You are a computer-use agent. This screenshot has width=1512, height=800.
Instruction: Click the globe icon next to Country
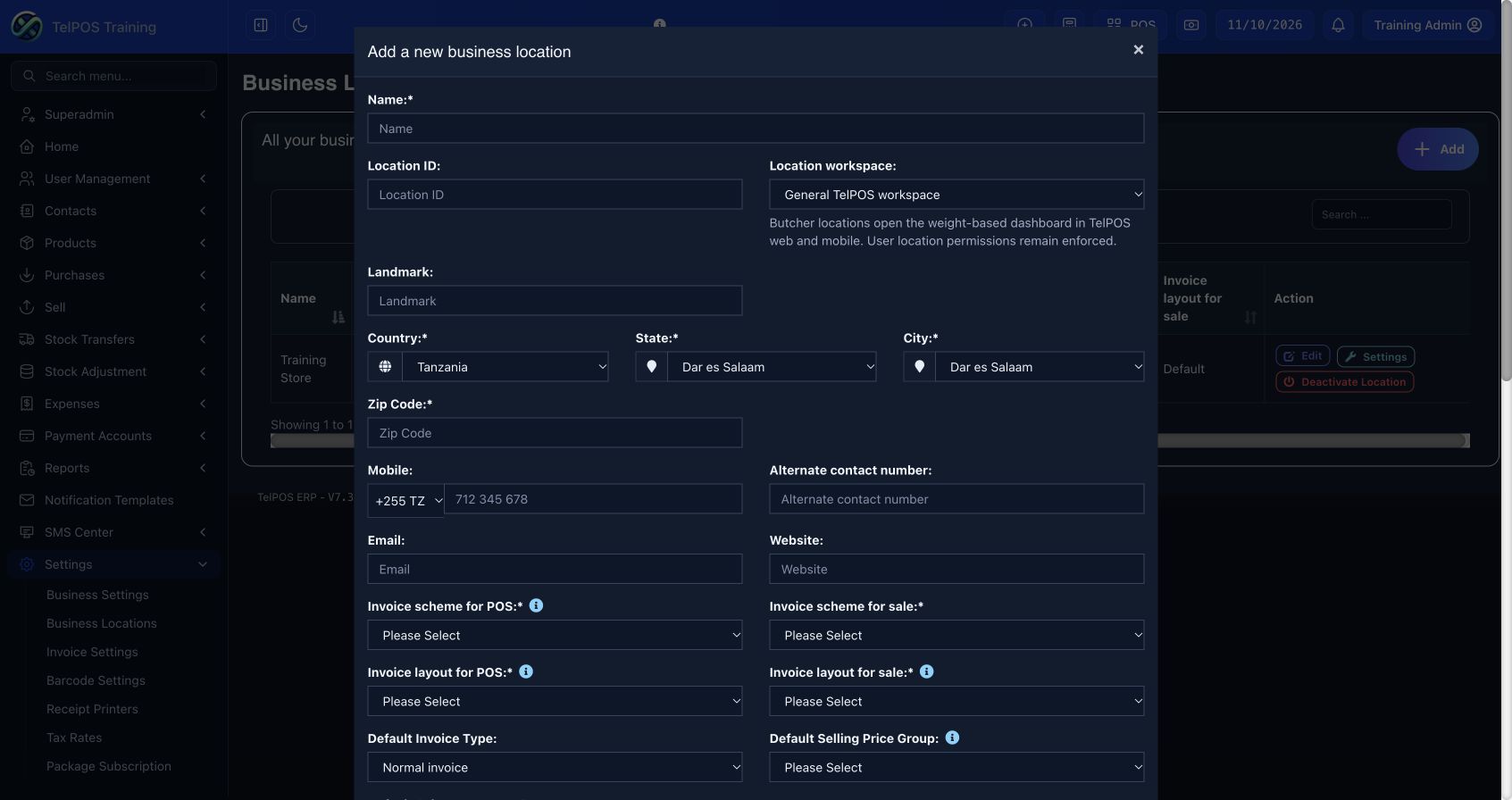click(x=385, y=367)
